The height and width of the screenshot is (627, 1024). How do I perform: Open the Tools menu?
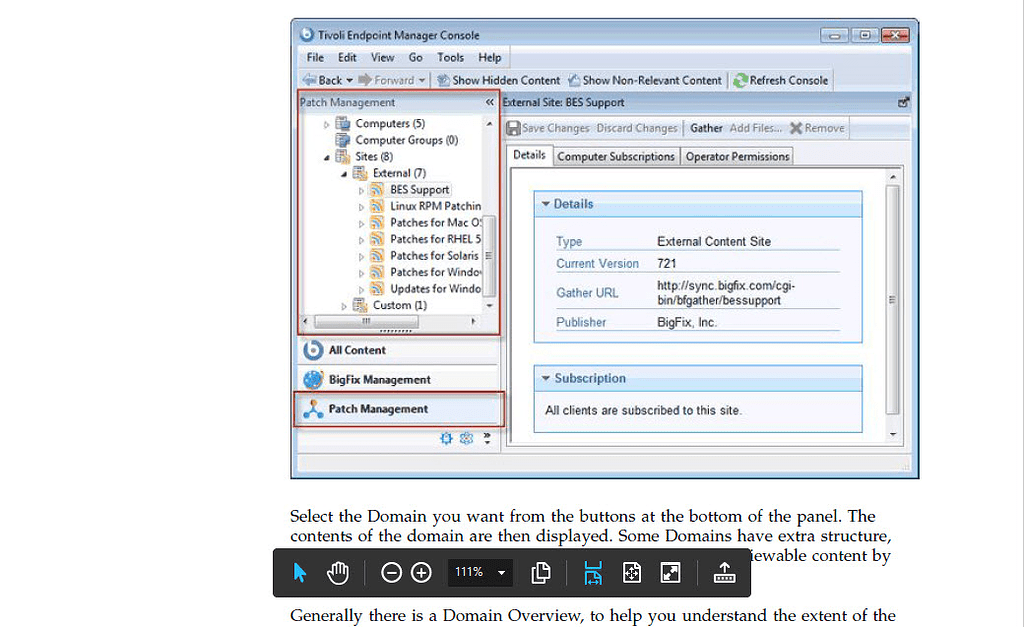click(x=450, y=57)
